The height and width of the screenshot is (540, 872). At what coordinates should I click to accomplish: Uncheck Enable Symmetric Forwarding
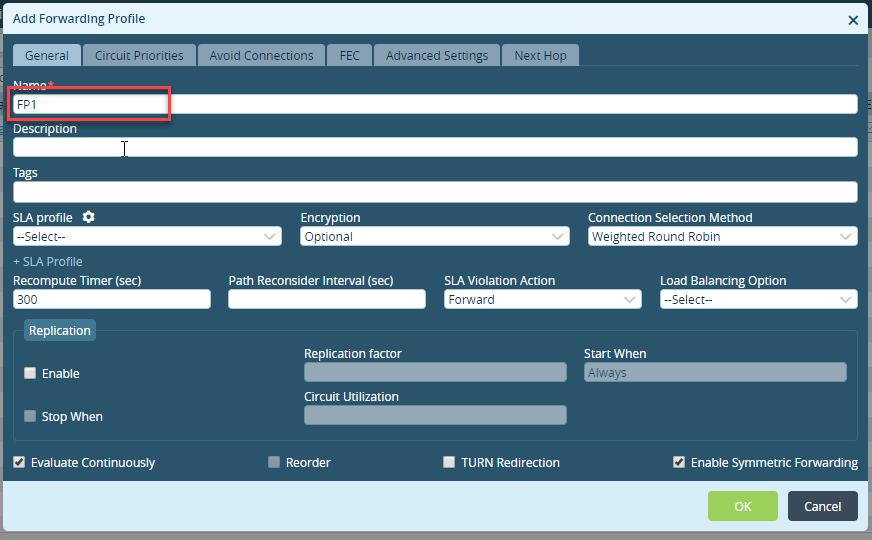click(x=678, y=462)
